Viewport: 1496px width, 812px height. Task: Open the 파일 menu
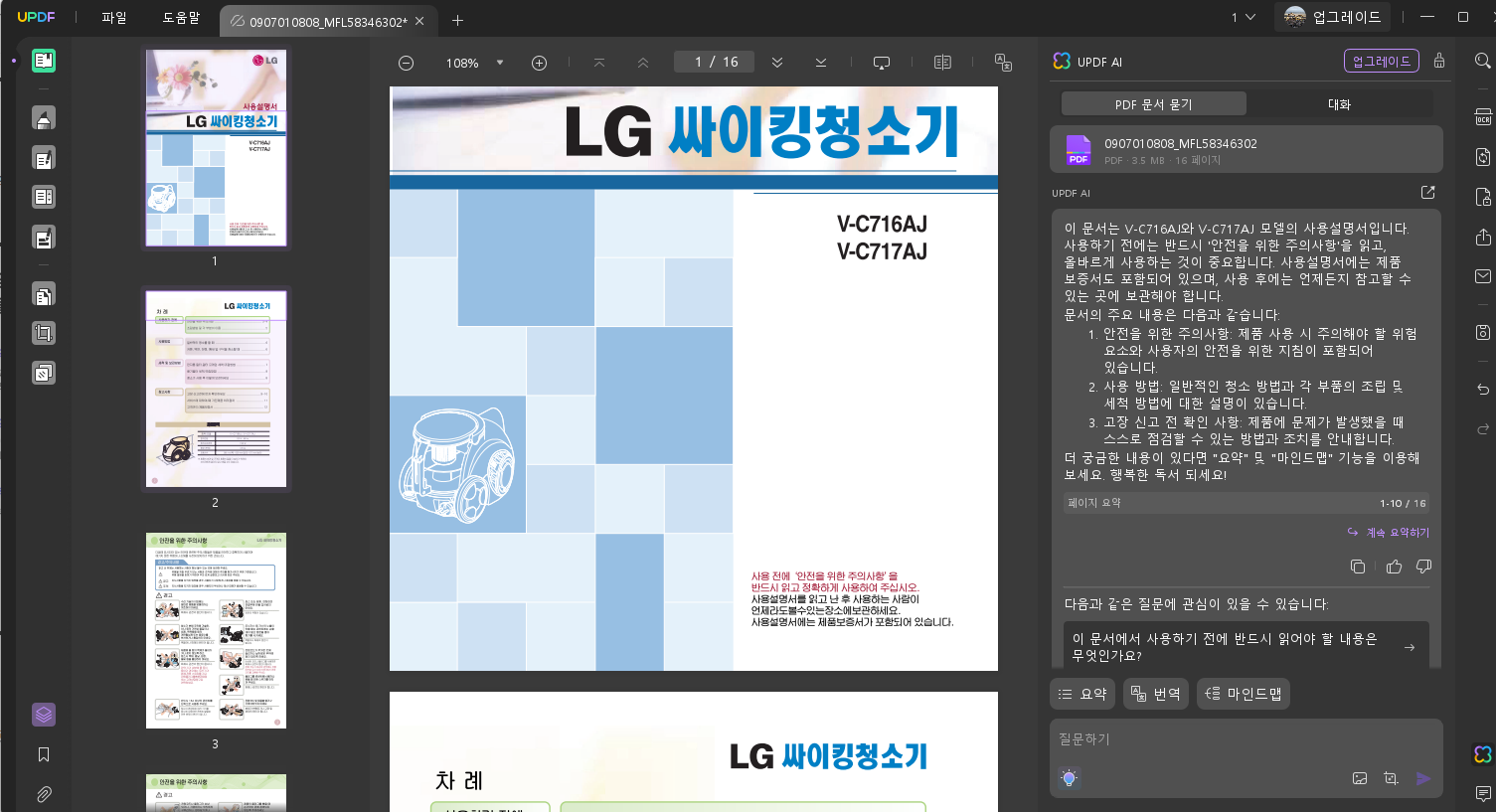(x=114, y=18)
